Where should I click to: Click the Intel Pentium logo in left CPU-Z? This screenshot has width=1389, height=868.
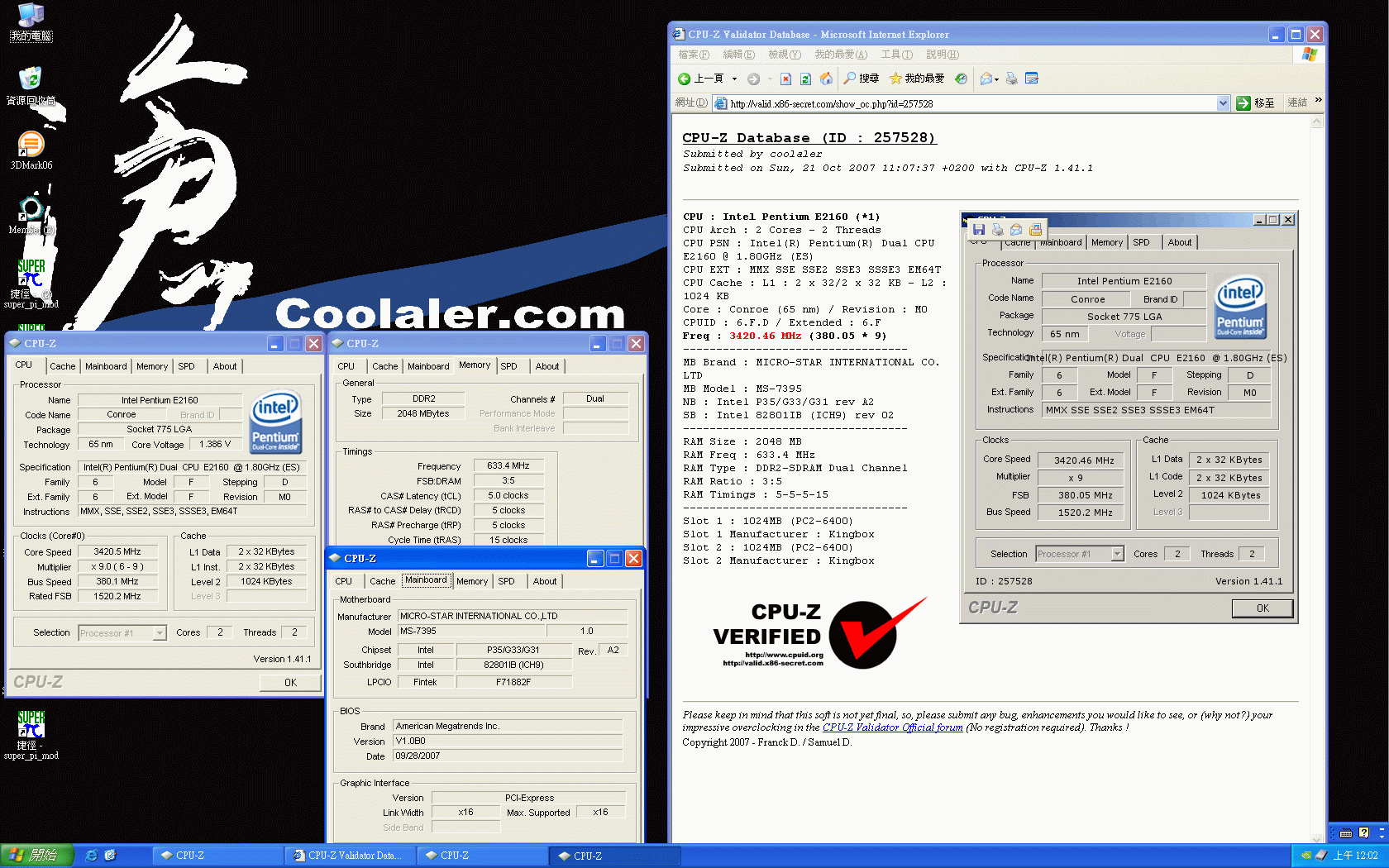(x=276, y=422)
